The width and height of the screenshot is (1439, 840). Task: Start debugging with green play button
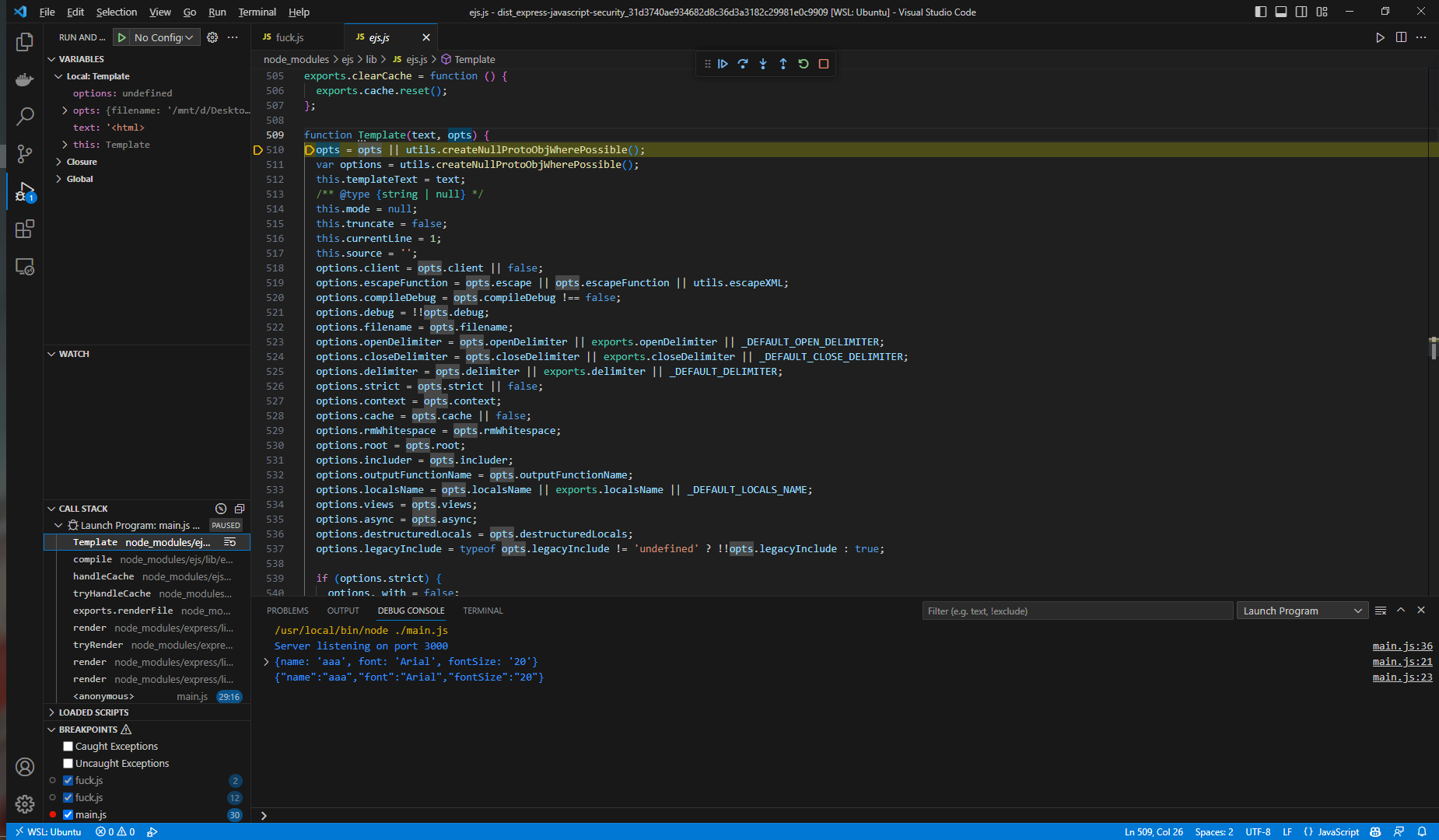122,37
